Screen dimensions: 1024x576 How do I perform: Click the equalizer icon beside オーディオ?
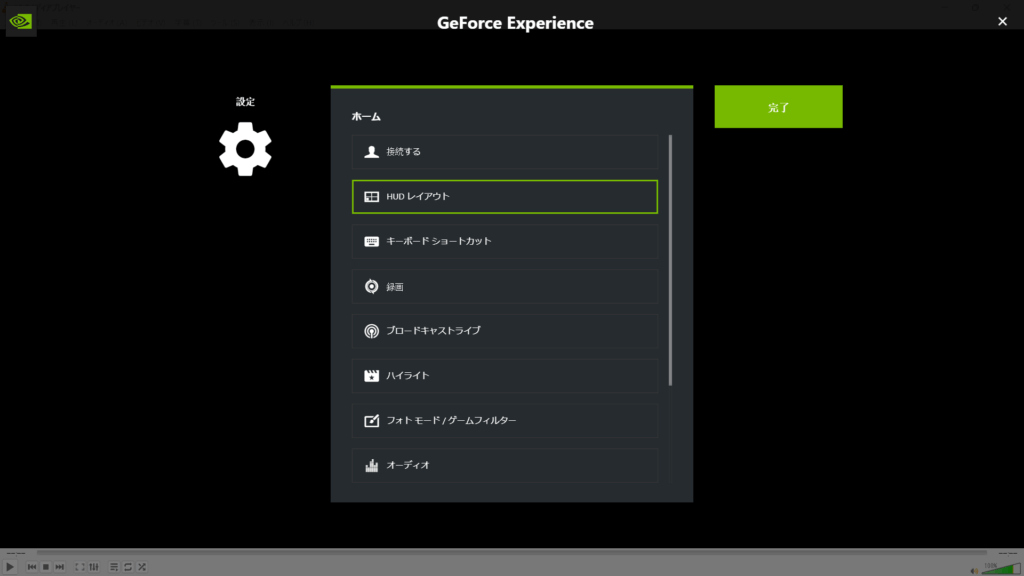372,465
